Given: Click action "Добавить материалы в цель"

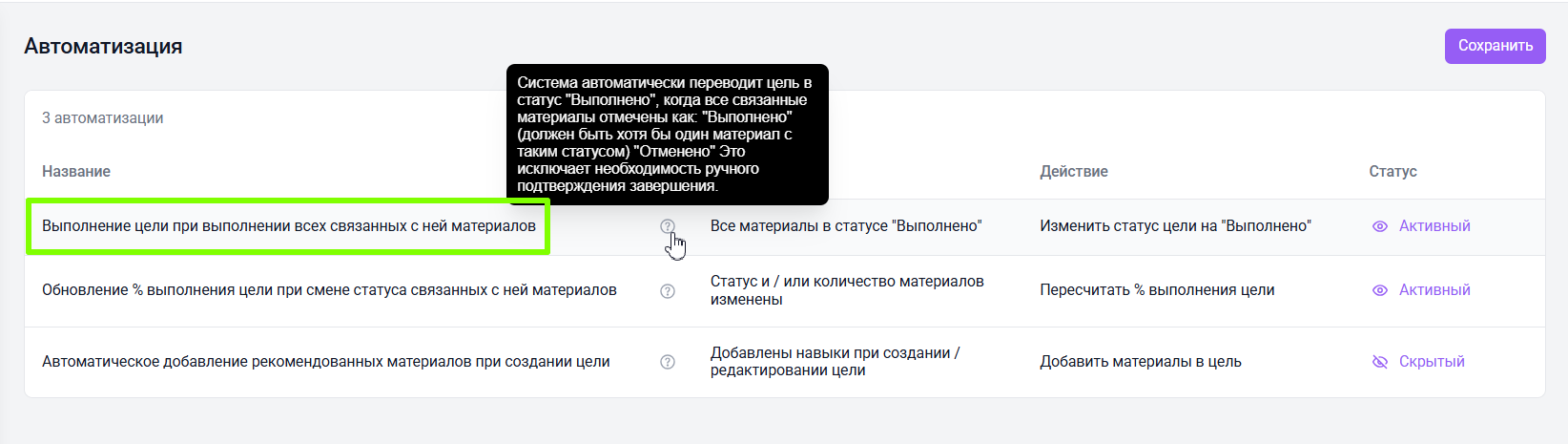Looking at the screenshot, I should [x=1140, y=362].
